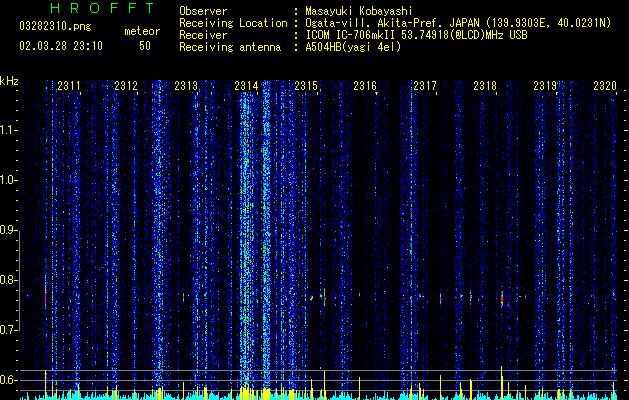Click the observer name Masayuki Kobayashi
This screenshot has height=400, width=629.
[x=359, y=11]
